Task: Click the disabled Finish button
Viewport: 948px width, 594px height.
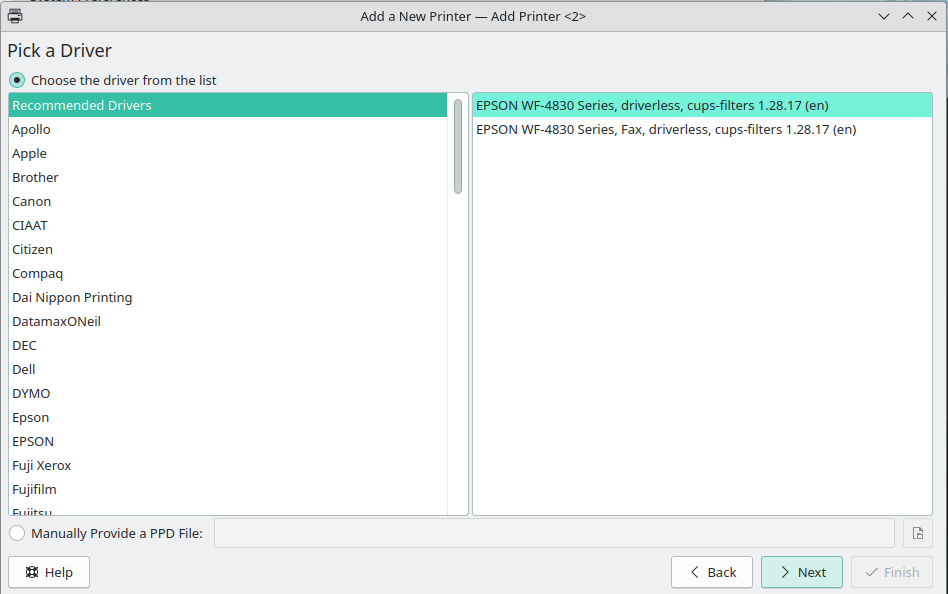Action: tap(892, 572)
